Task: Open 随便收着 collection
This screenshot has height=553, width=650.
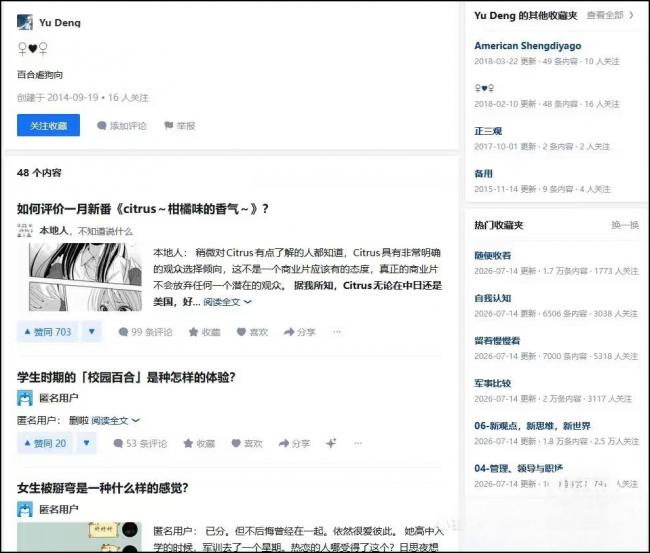Action: pos(493,255)
